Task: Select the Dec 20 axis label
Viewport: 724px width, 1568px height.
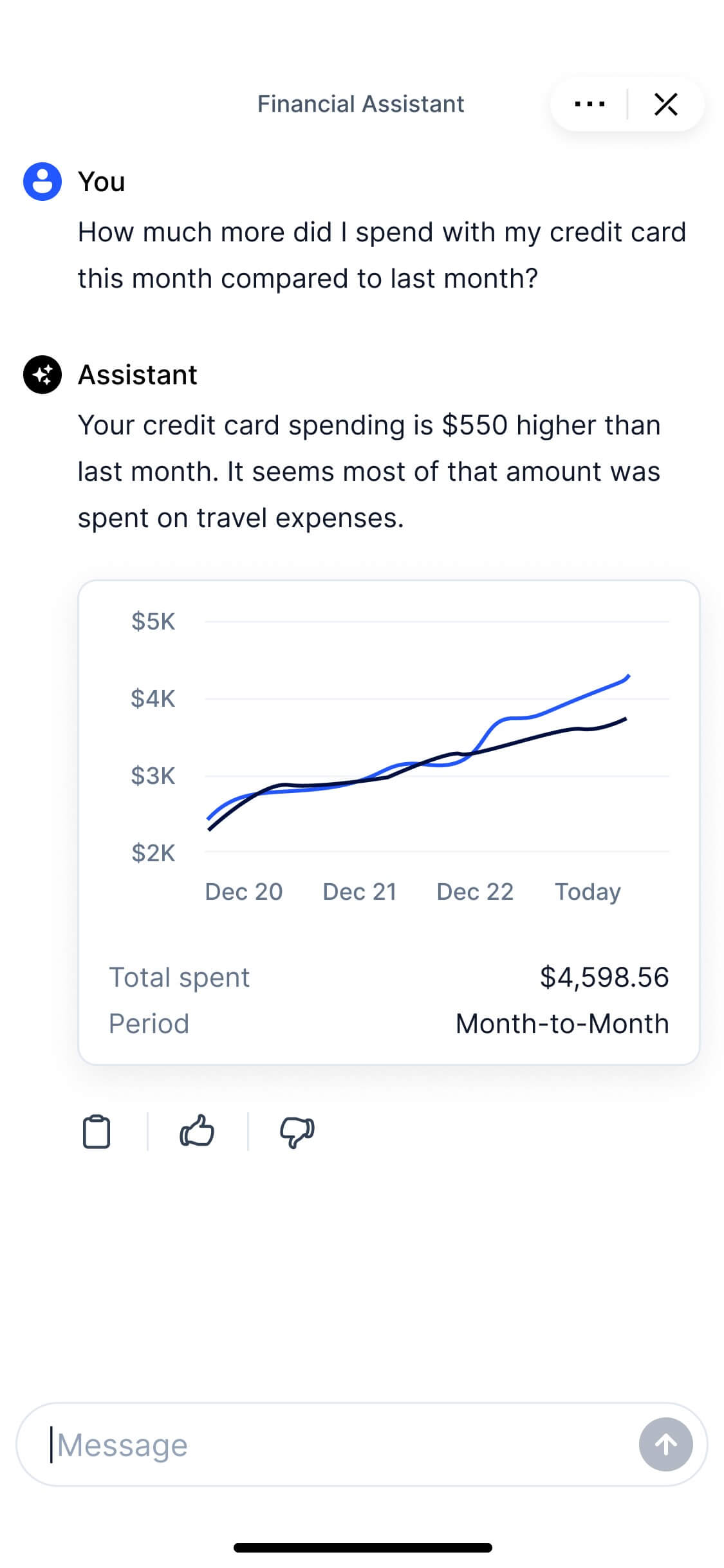Action: [244, 891]
